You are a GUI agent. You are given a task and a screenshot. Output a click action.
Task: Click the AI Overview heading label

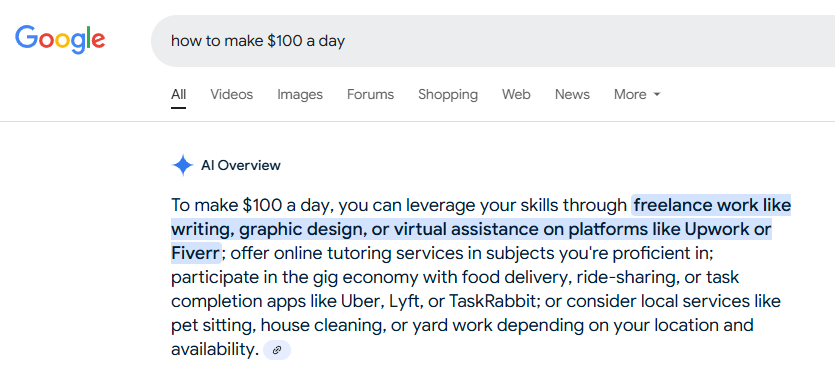point(241,166)
